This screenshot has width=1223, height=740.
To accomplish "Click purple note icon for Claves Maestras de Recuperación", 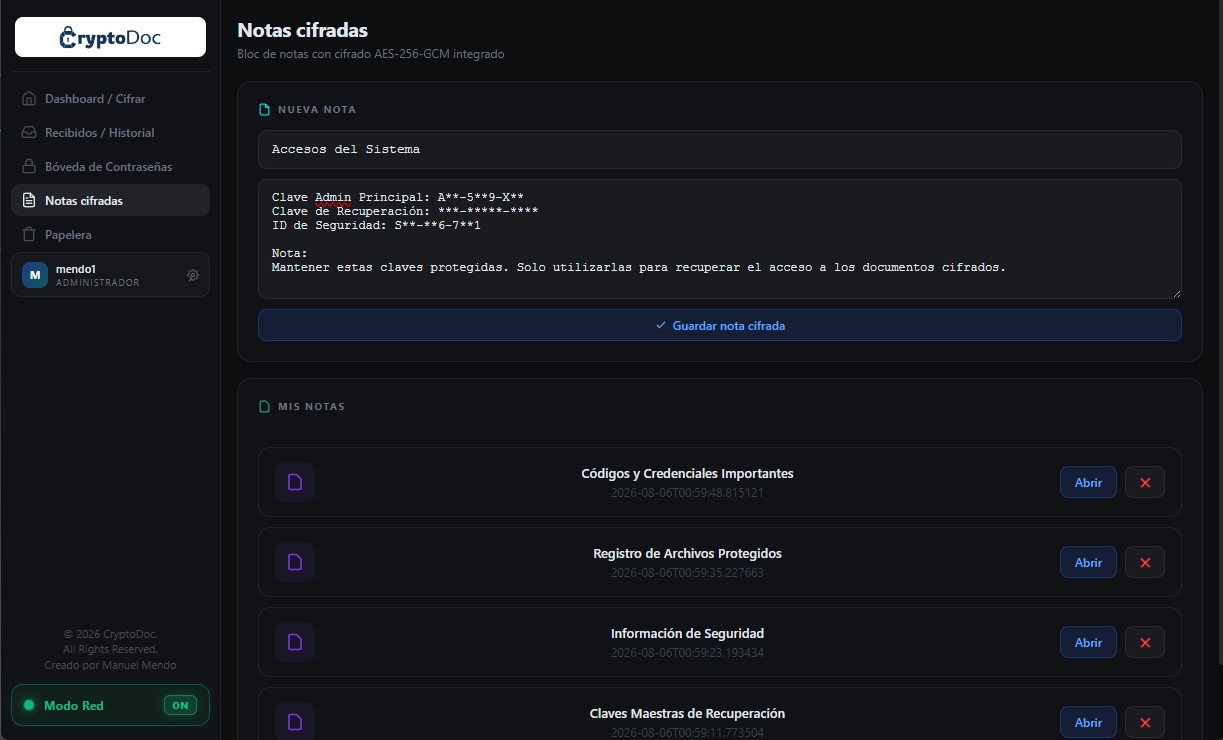I will [295, 722].
